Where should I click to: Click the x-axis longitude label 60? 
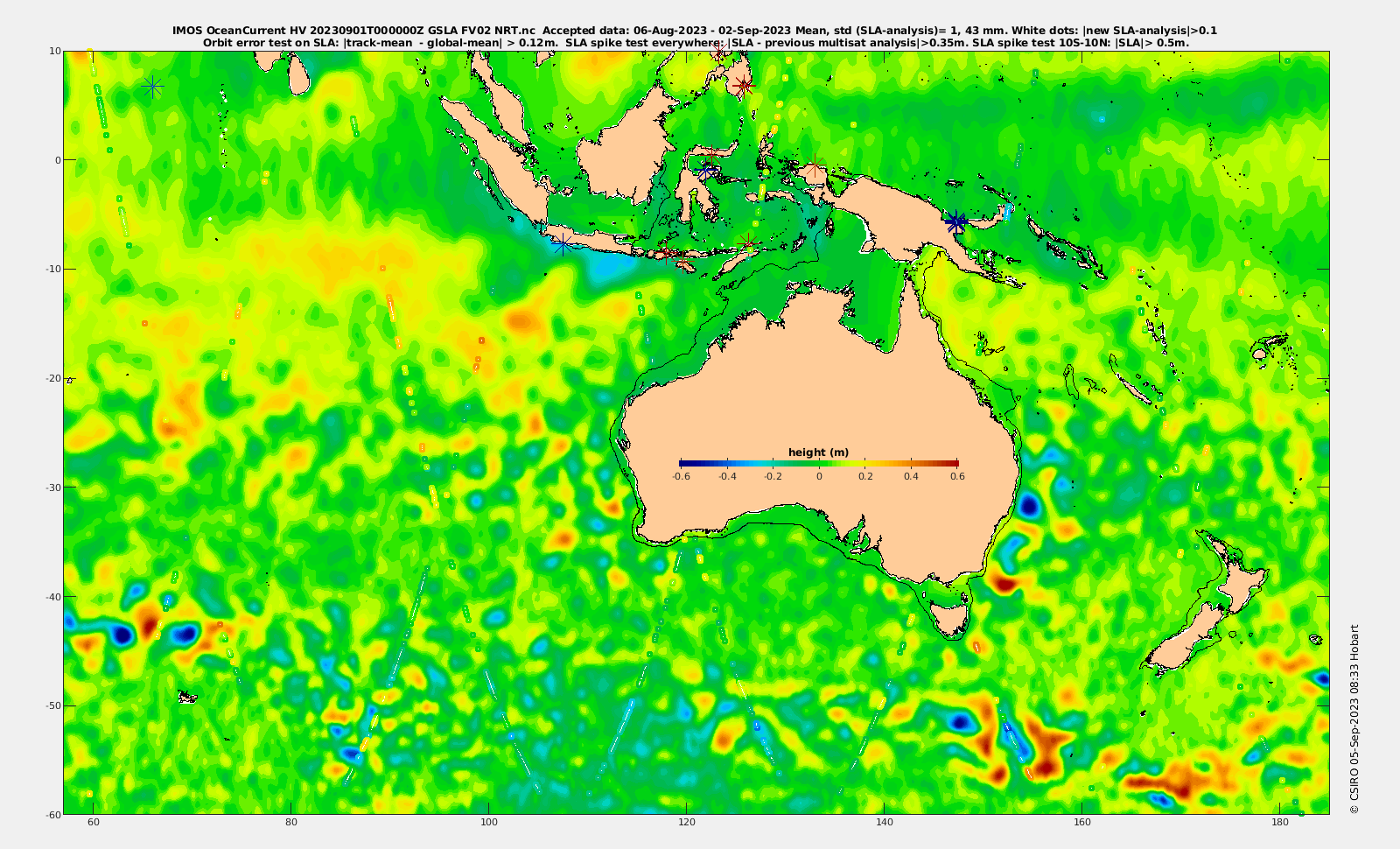point(94,822)
